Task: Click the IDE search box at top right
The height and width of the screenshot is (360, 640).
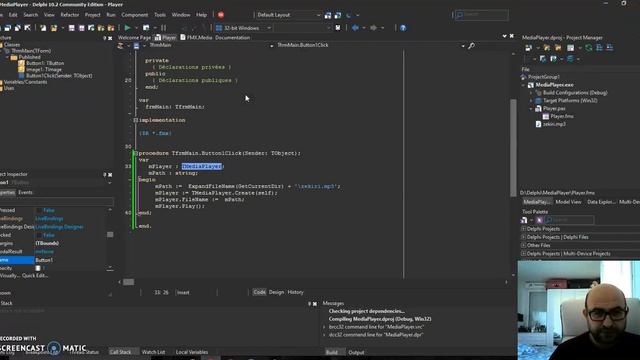Action: [482, 15]
